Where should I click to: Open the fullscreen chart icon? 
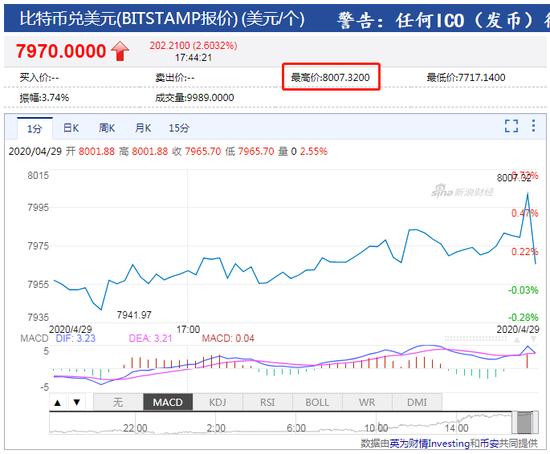pos(511,126)
